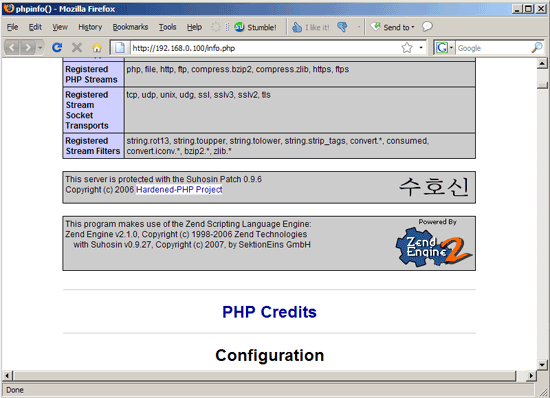Open the Tools menu

[x=167, y=27]
